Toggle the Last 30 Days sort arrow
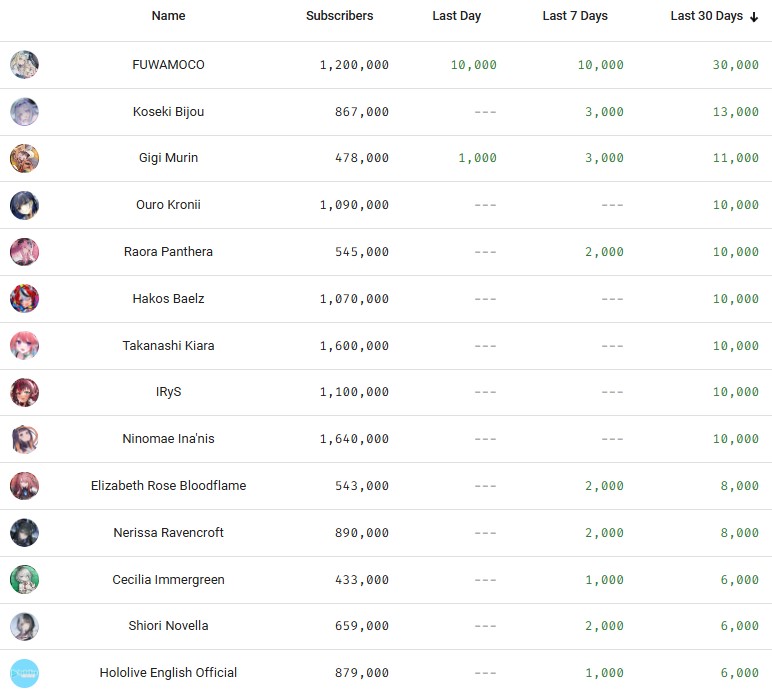Image resolution: width=772 pixels, height=691 pixels. 754,17
